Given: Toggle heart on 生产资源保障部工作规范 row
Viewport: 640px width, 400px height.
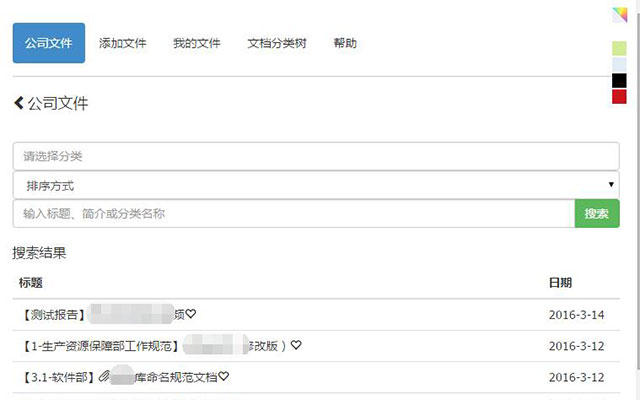Looking at the screenshot, I should [296, 345].
